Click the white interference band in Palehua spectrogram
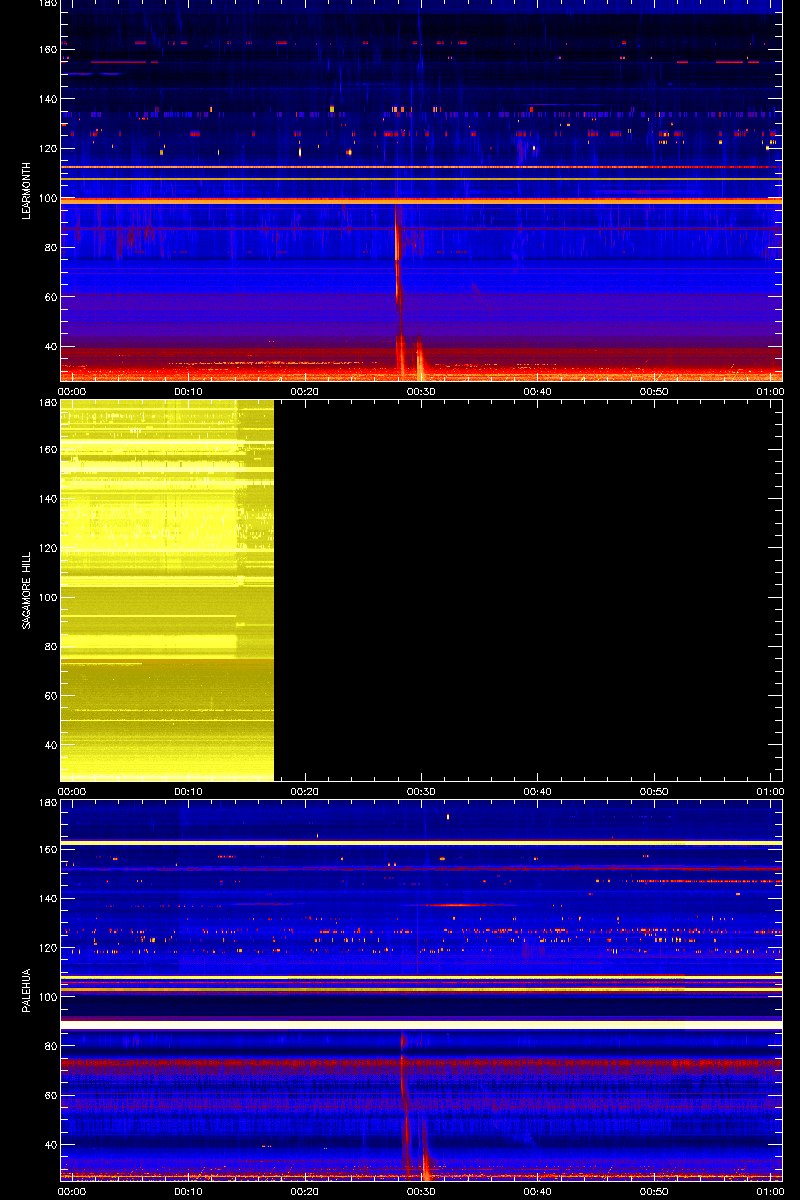The width and height of the screenshot is (800, 1200). (421, 1025)
